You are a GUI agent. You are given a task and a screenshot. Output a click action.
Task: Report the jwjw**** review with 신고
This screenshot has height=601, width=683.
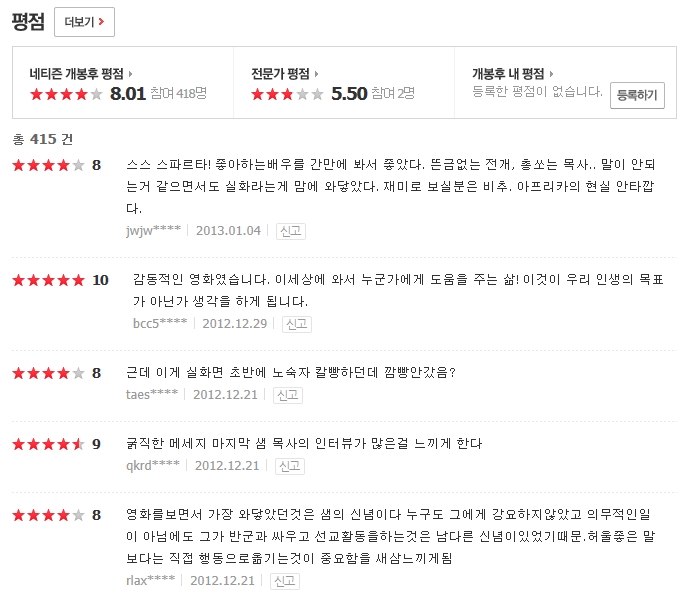291,231
